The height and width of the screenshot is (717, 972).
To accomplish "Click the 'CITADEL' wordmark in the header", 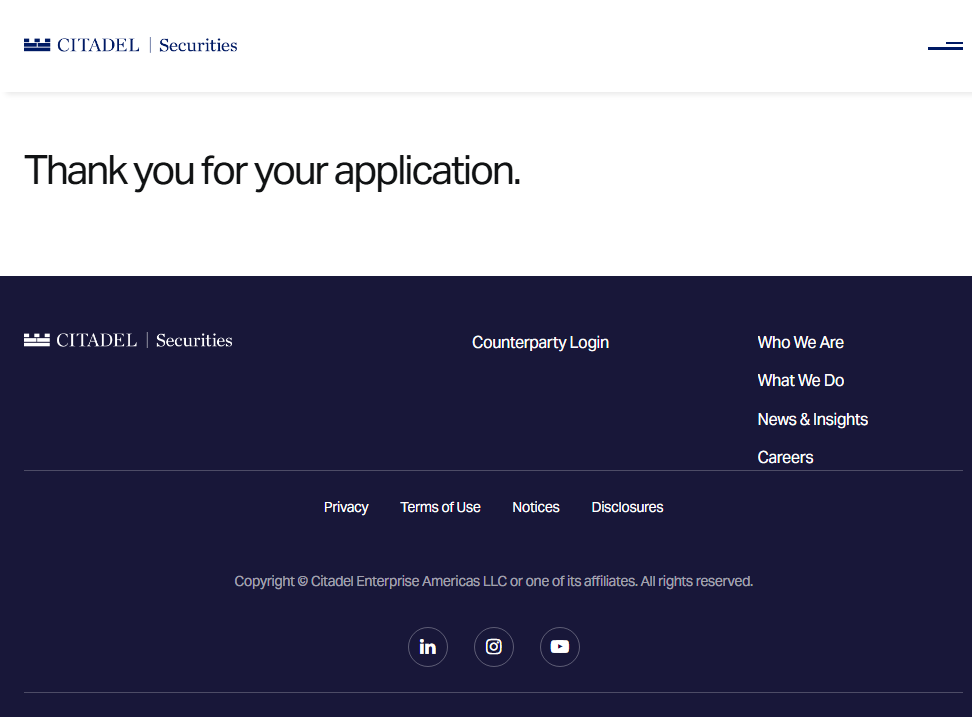I will point(98,45).
